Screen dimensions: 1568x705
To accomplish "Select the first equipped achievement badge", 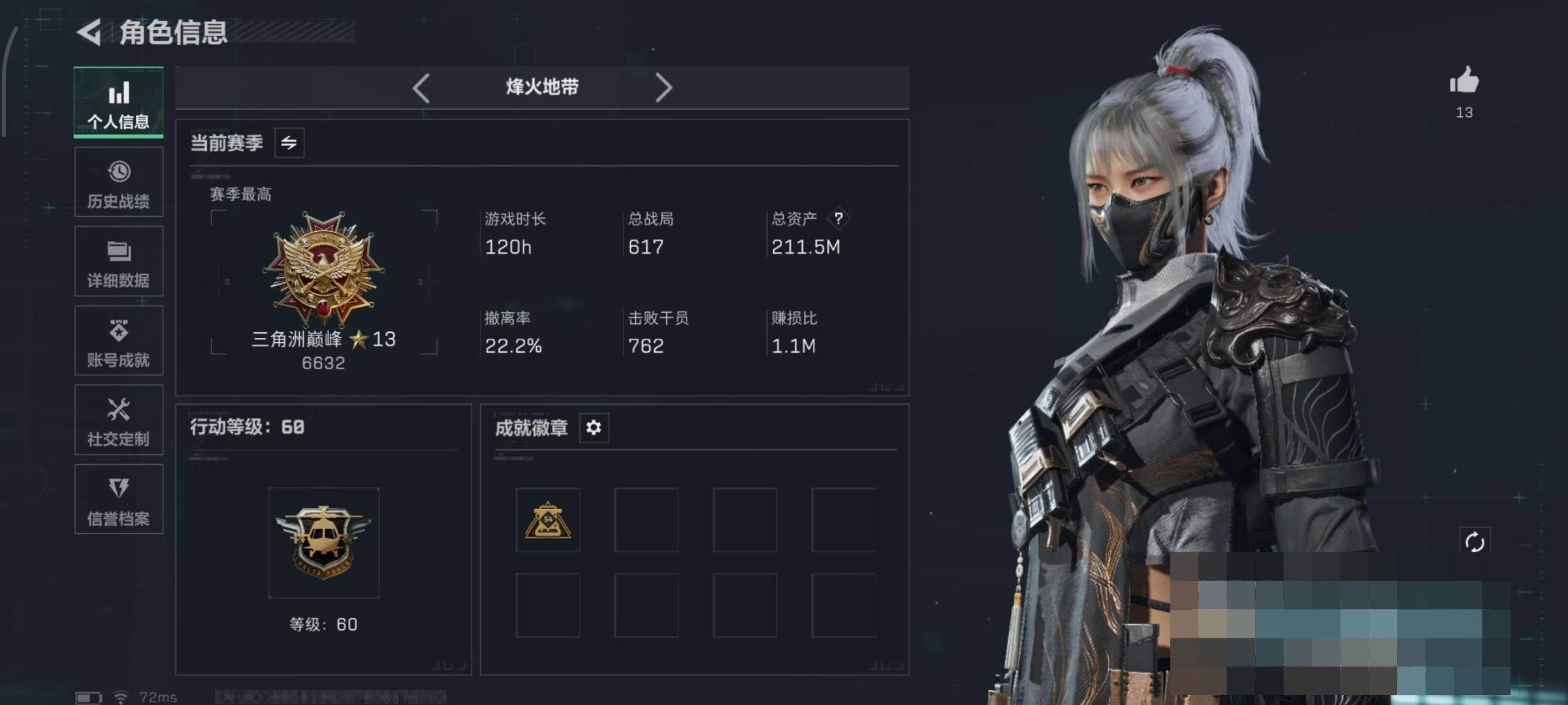I will click(x=548, y=520).
